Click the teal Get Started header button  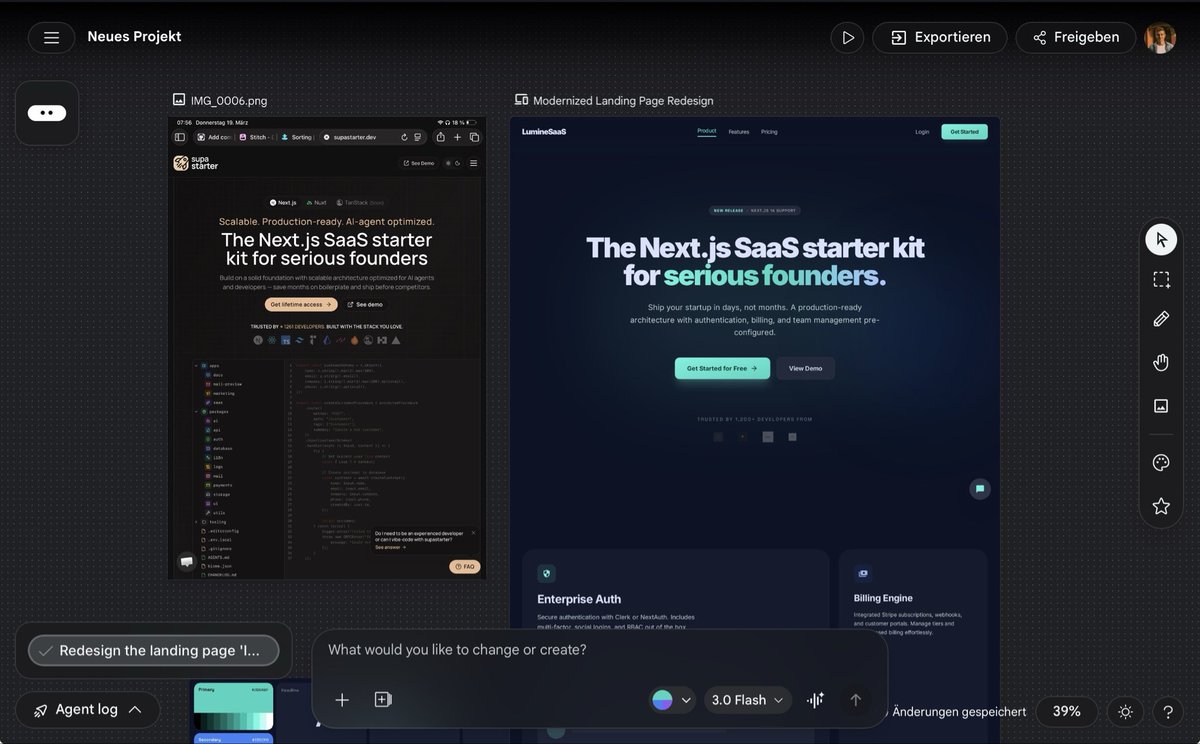[x=964, y=132]
